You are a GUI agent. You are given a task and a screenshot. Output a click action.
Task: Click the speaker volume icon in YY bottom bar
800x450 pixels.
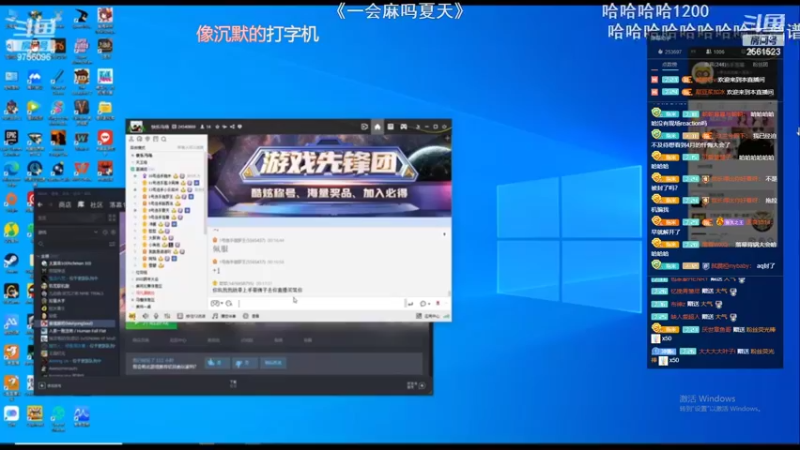[x=146, y=316]
